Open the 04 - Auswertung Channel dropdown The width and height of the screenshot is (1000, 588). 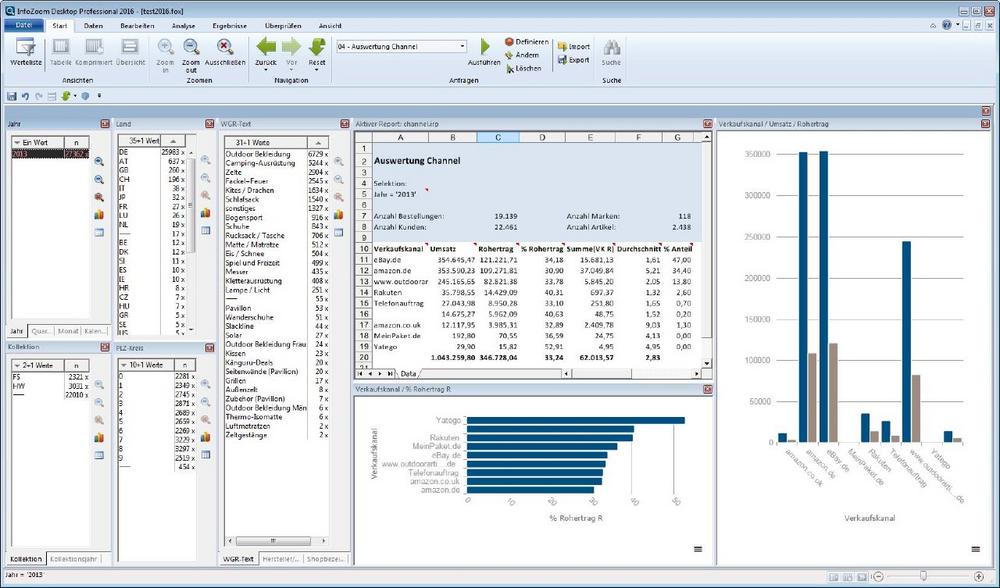pos(462,47)
